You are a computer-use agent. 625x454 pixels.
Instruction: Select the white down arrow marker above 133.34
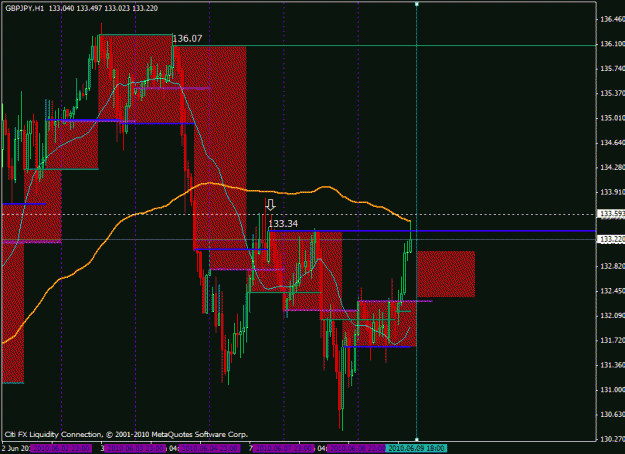coord(271,205)
